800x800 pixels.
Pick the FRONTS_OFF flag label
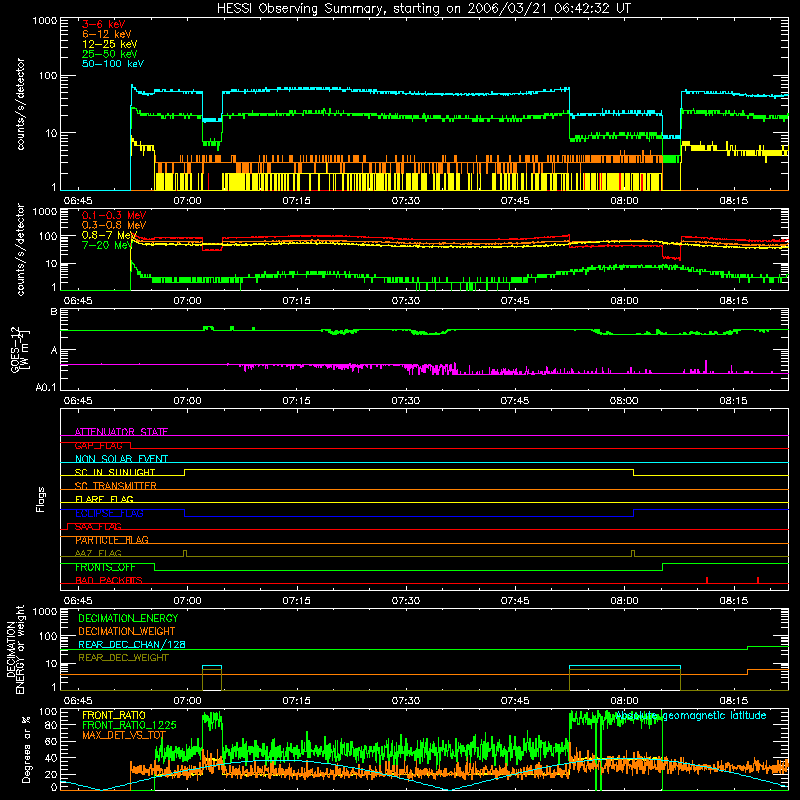[105, 567]
